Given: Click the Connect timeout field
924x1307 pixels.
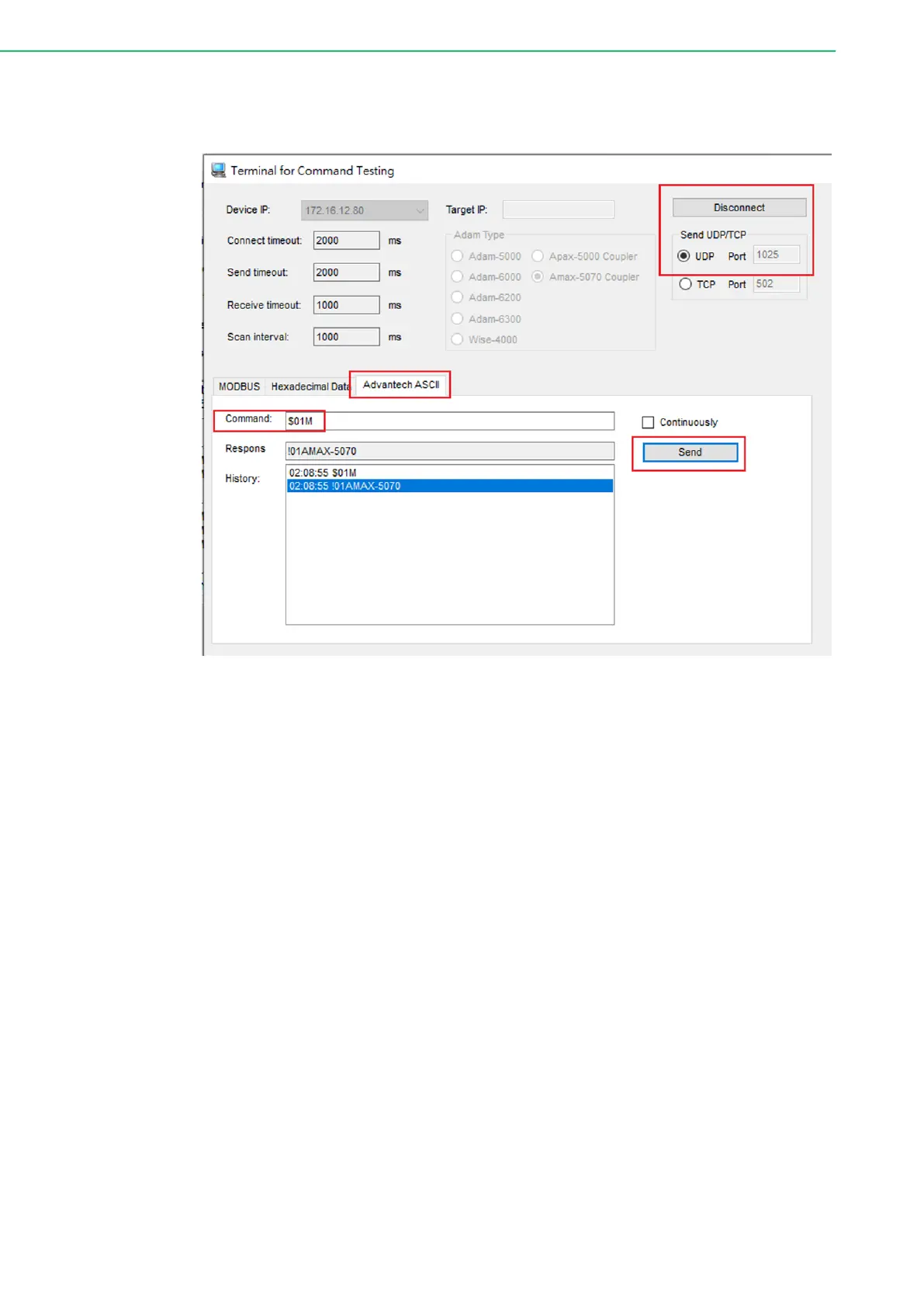Looking at the screenshot, I should [x=346, y=241].
